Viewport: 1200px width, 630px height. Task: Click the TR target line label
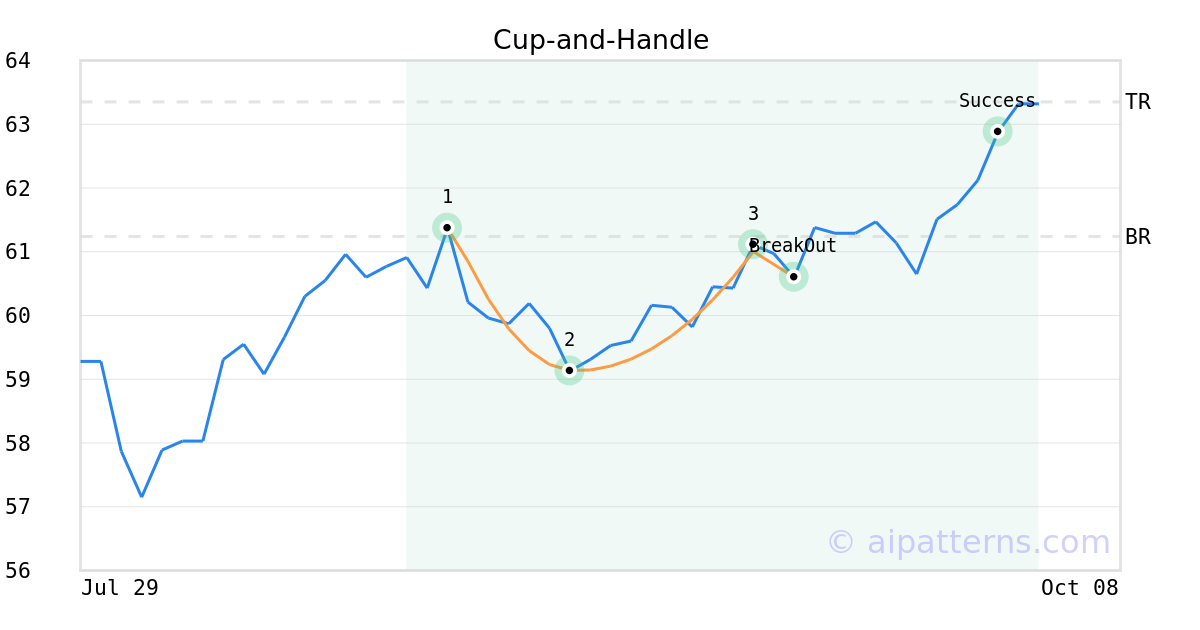(x=1138, y=102)
